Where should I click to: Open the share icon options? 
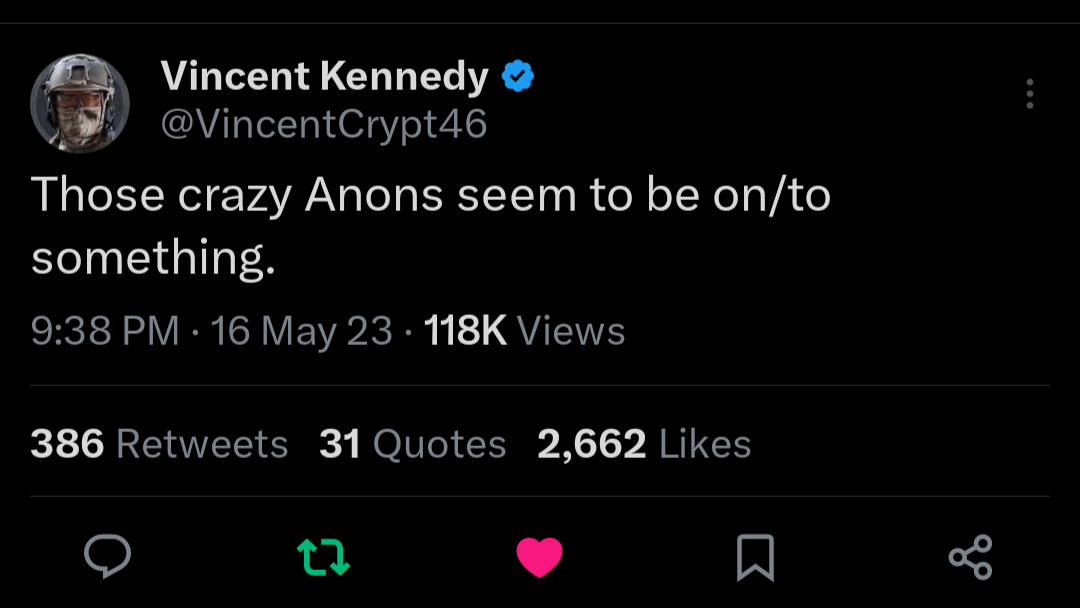click(x=970, y=557)
